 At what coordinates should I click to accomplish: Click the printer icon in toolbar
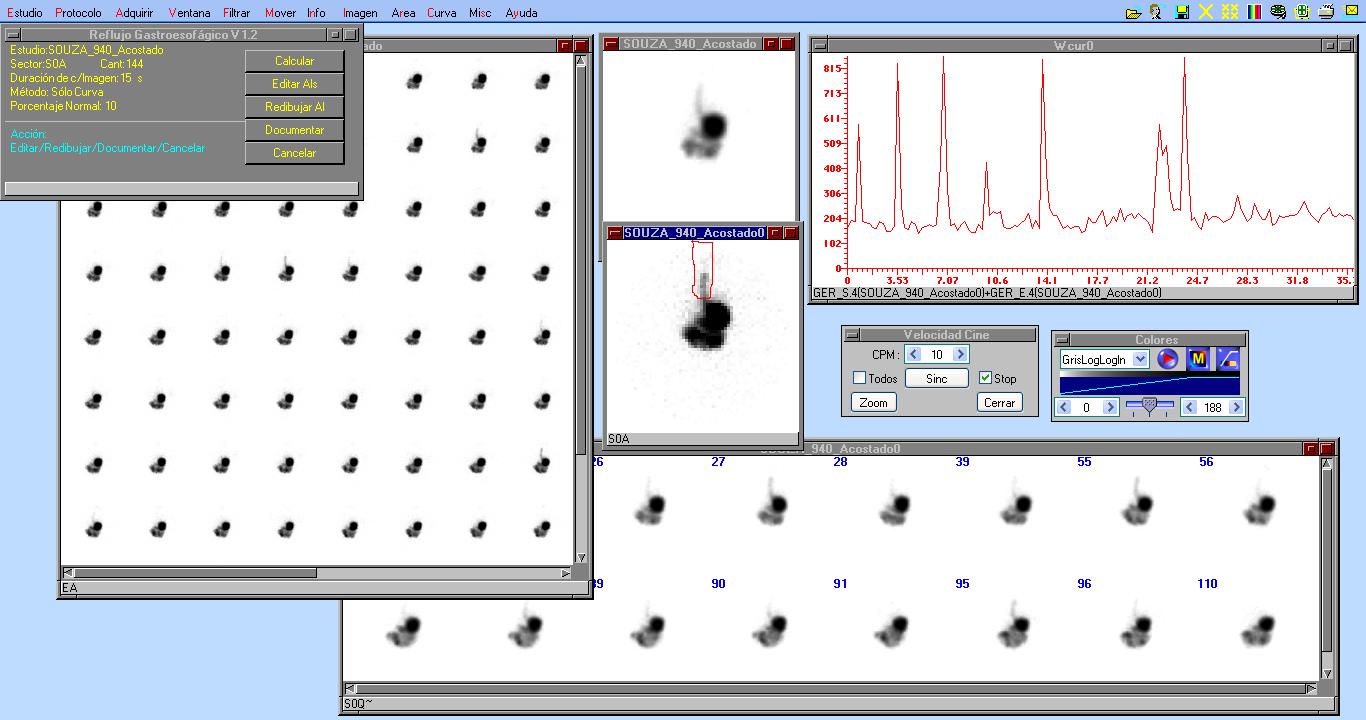(1326, 13)
